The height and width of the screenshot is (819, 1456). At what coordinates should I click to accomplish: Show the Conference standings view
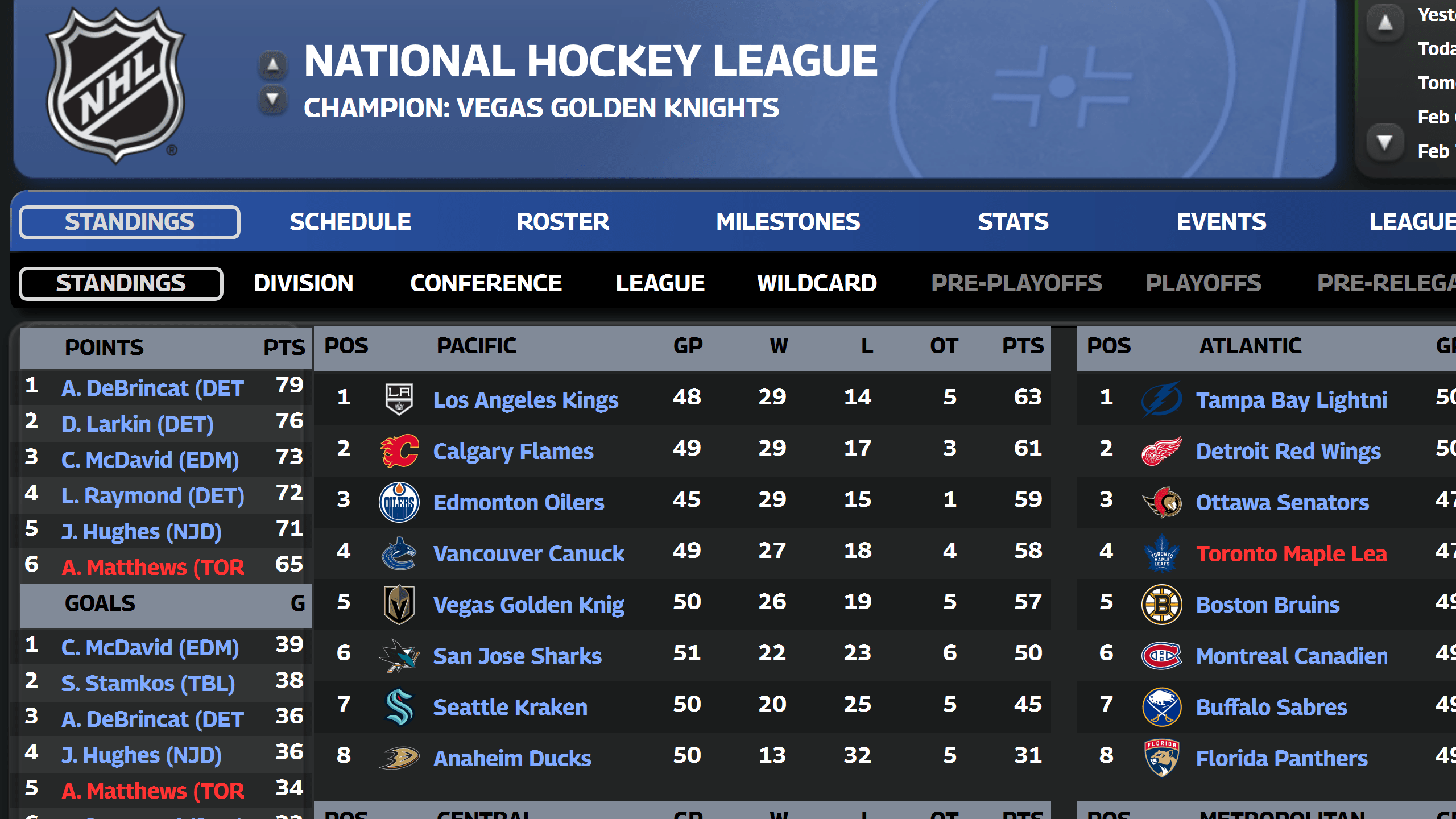tap(486, 283)
